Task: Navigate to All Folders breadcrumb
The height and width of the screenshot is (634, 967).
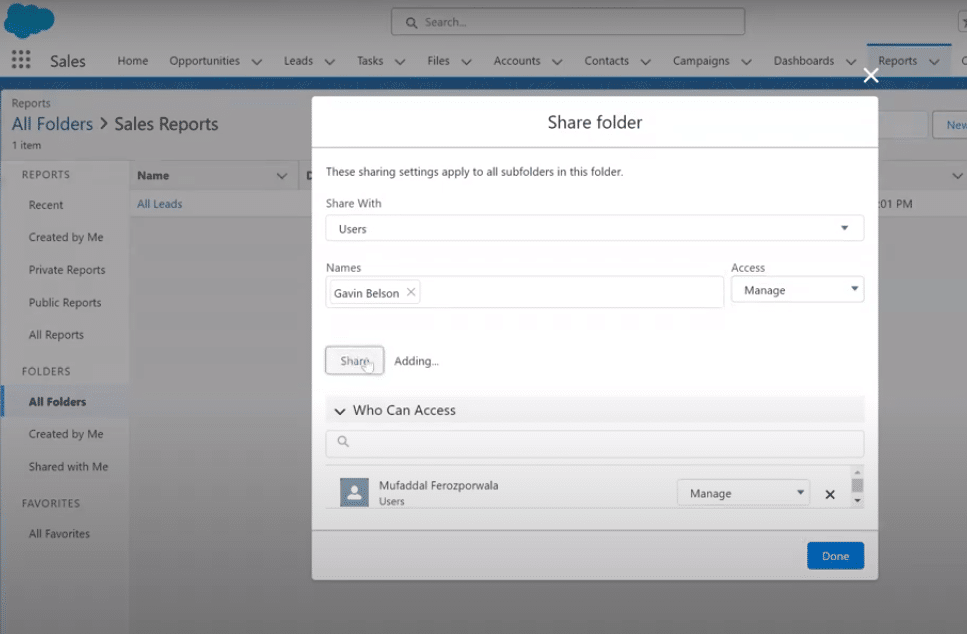Action: 52,124
